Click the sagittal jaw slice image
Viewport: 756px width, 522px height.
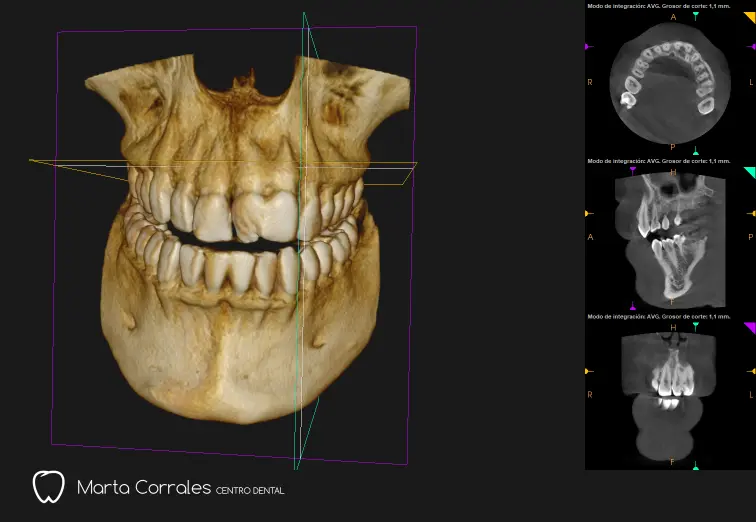670,241
